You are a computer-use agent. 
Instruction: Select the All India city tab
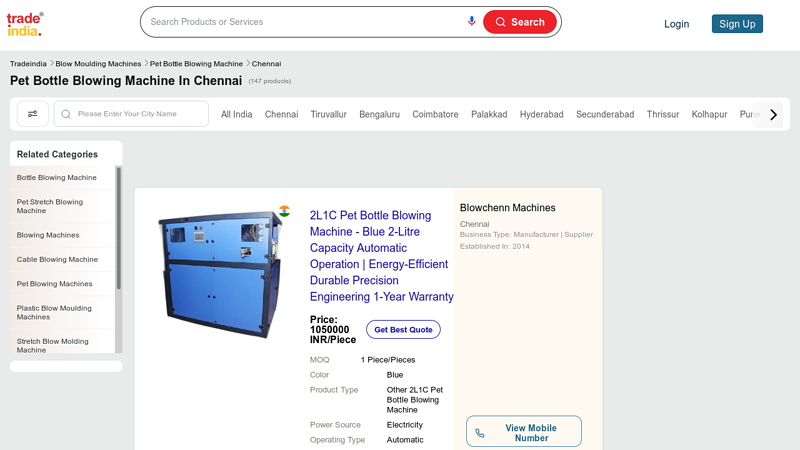point(236,114)
